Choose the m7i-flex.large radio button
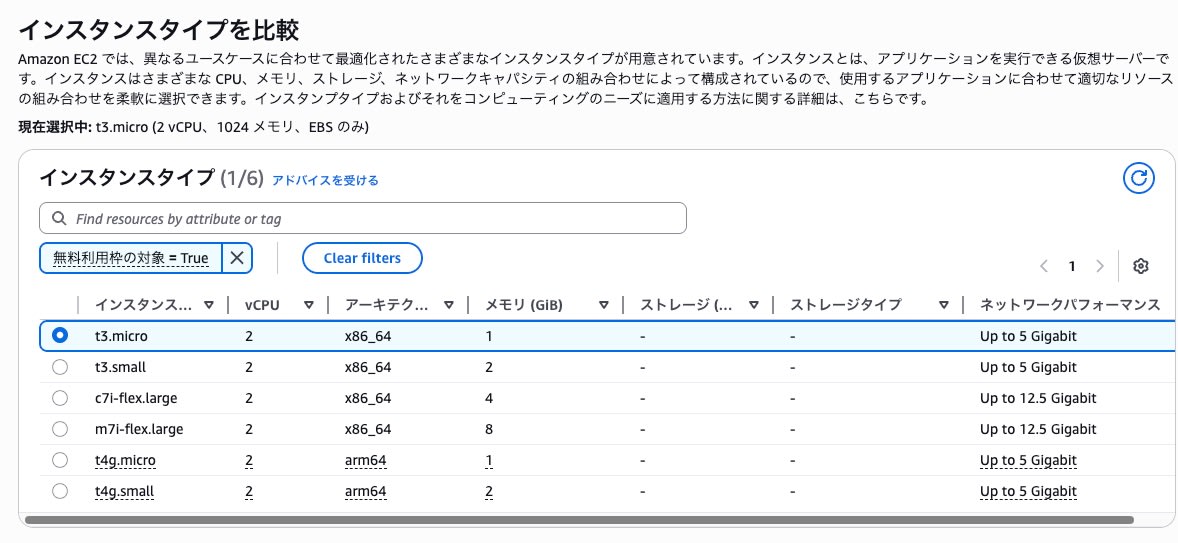This screenshot has width=1178, height=543. pos(60,429)
